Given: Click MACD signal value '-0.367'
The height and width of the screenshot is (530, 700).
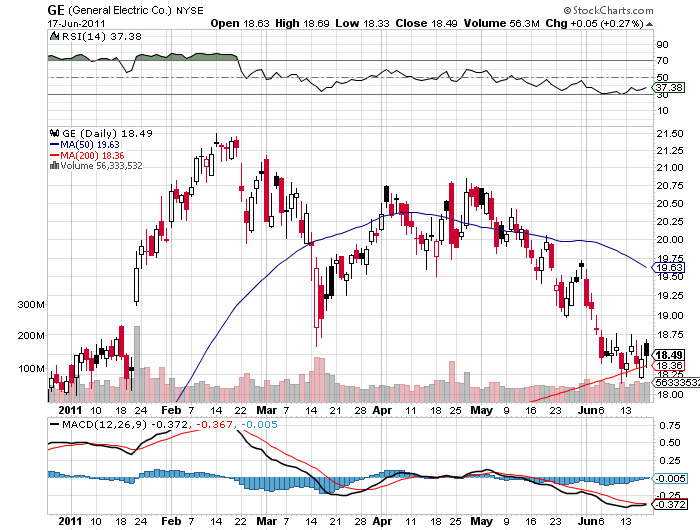Looking at the screenshot, I should [215, 424].
